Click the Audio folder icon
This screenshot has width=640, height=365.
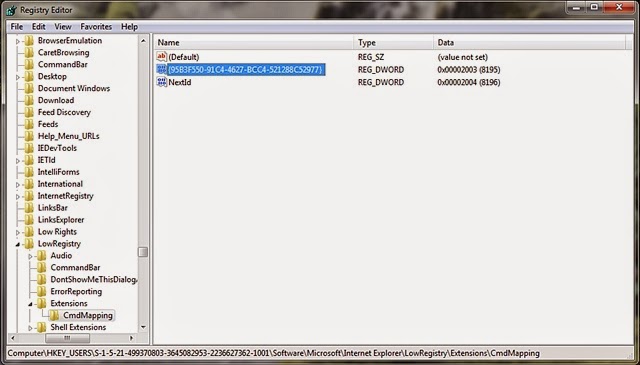coord(42,256)
